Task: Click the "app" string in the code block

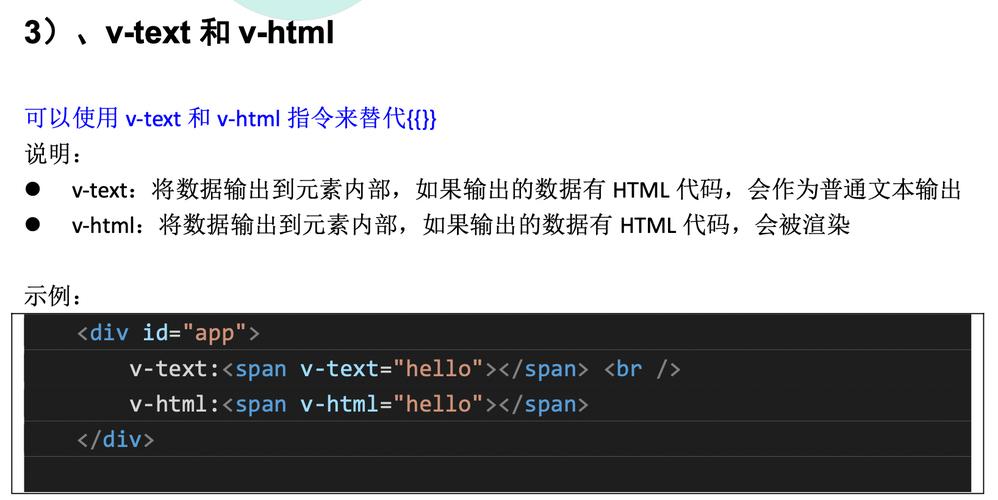Action: pyautogui.click(x=215, y=332)
